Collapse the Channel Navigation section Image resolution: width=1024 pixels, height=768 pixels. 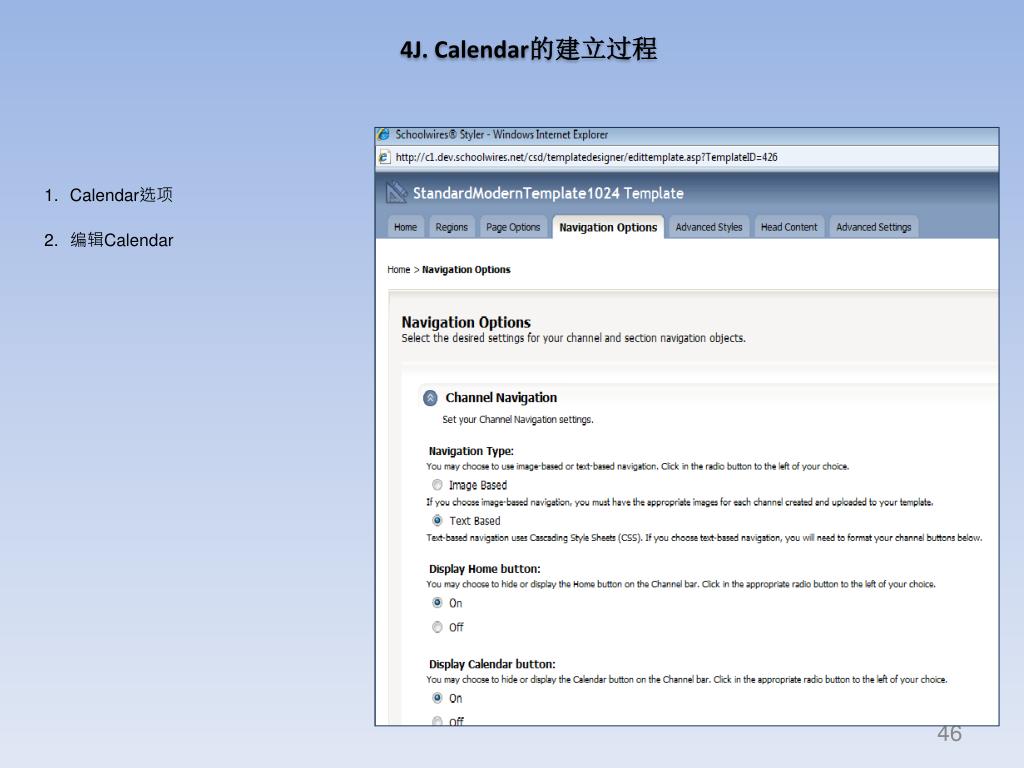tap(430, 397)
